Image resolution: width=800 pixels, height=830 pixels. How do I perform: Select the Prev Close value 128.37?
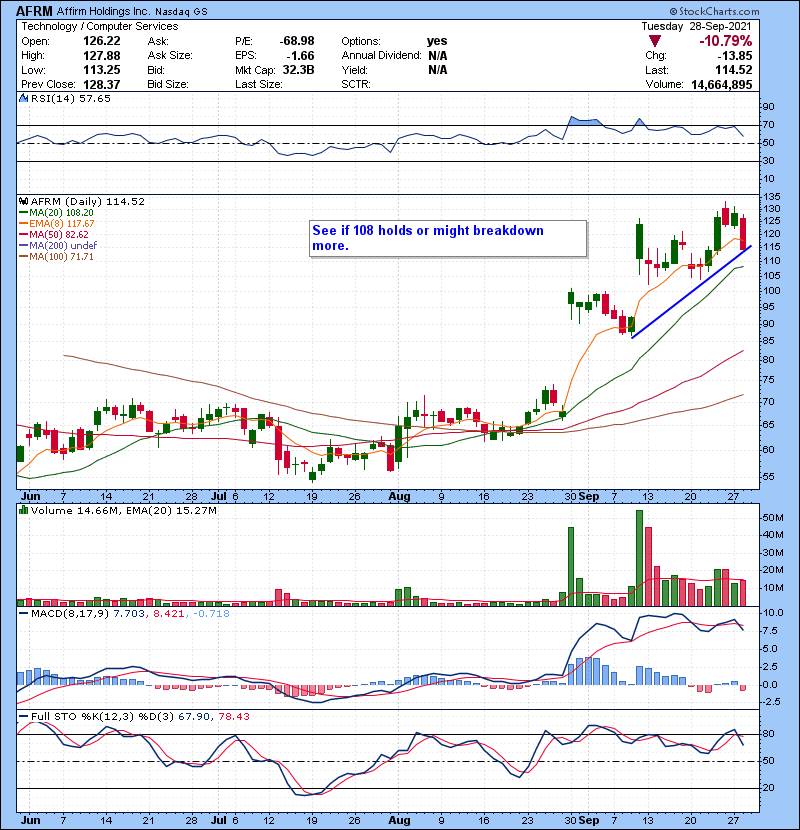(x=102, y=84)
